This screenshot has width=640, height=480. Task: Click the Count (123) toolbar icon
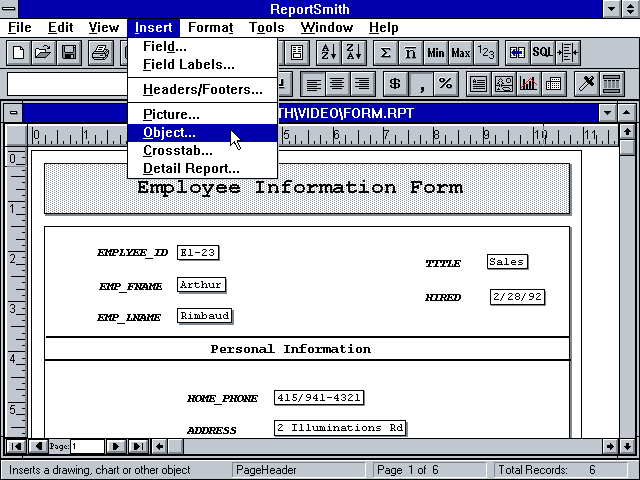click(x=486, y=53)
